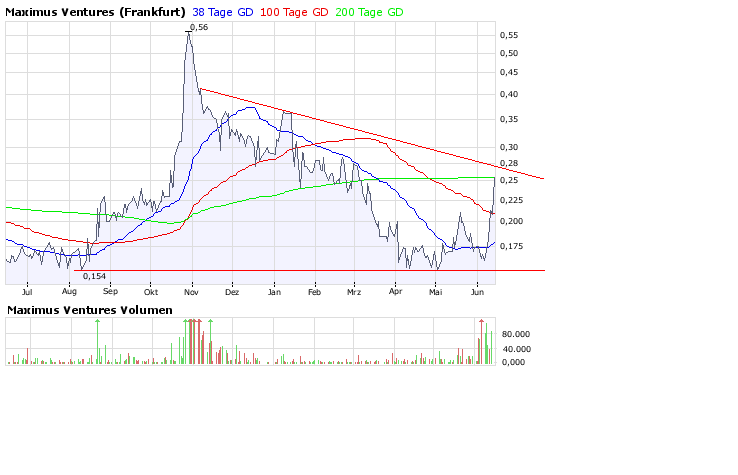The image size is (738, 475).
Task: Click the 0,175 price axis value
Action: coord(512,246)
